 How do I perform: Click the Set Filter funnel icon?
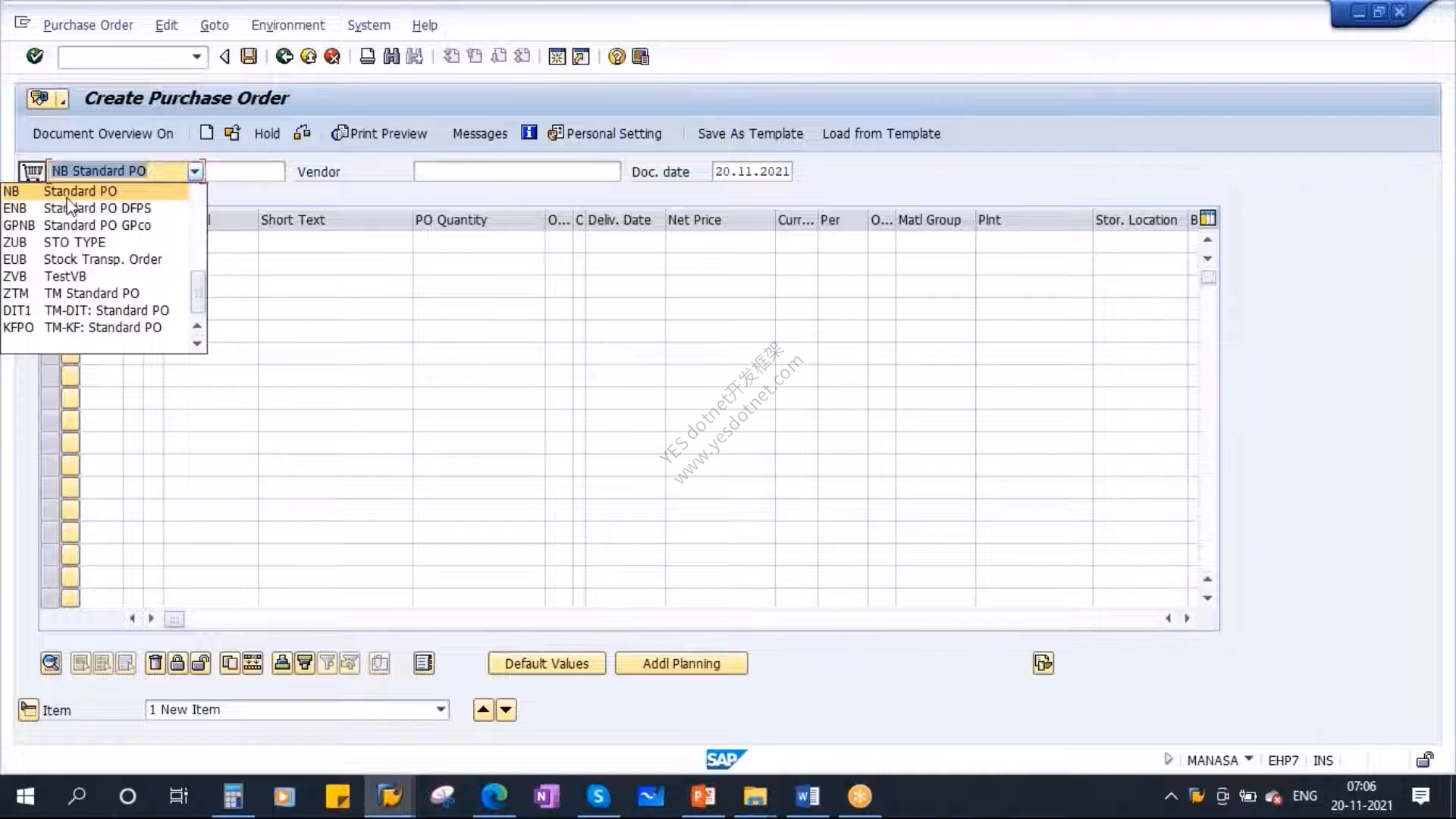(328, 664)
